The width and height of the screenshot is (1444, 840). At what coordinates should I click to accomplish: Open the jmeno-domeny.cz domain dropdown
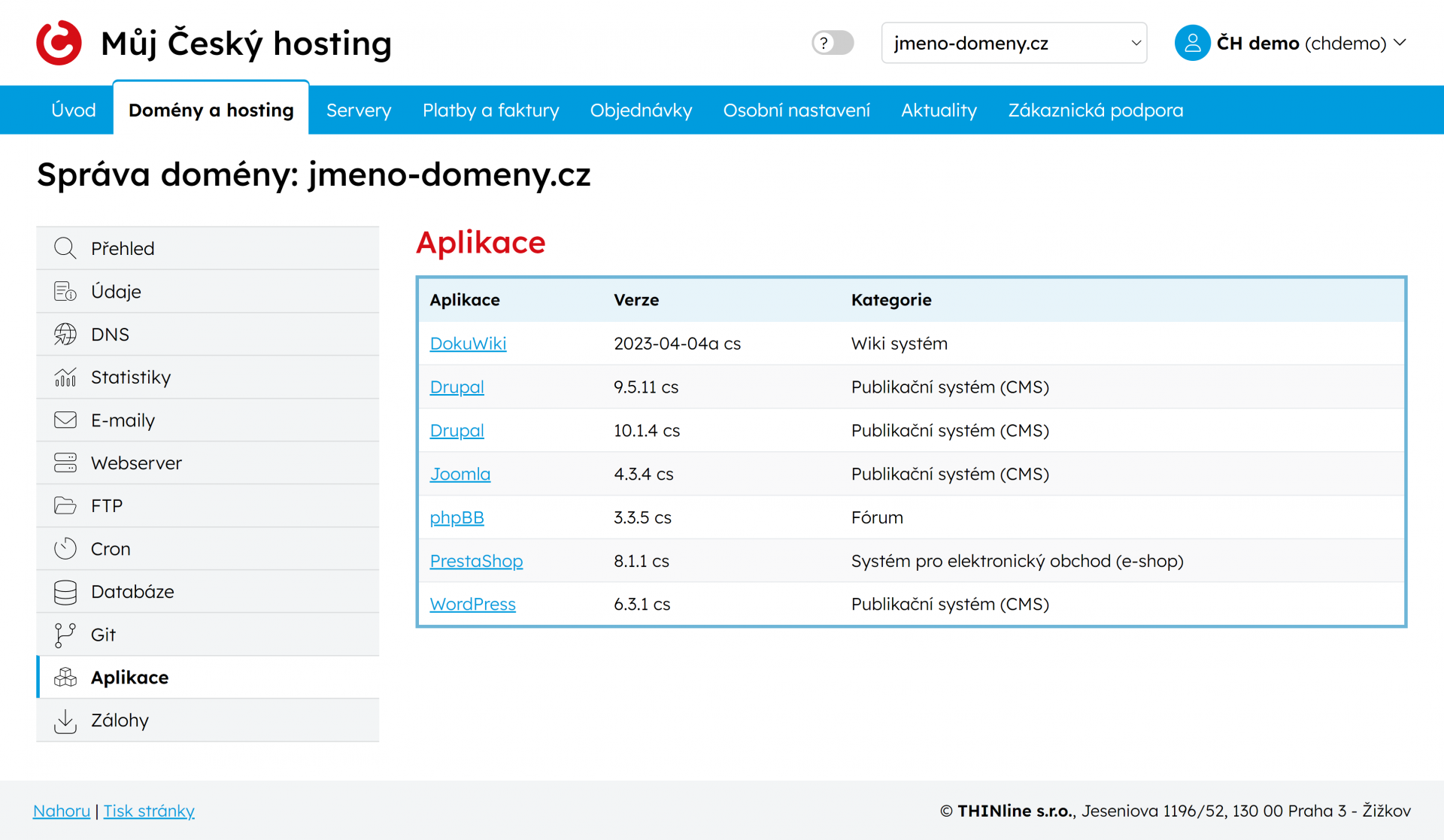point(1014,43)
